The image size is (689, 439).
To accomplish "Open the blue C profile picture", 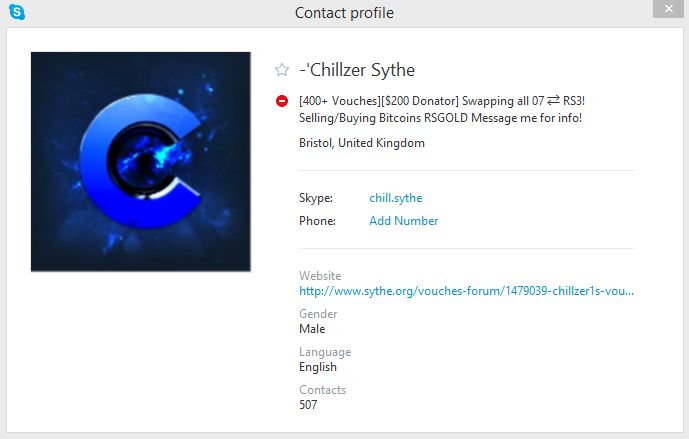I will click(141, 162).
